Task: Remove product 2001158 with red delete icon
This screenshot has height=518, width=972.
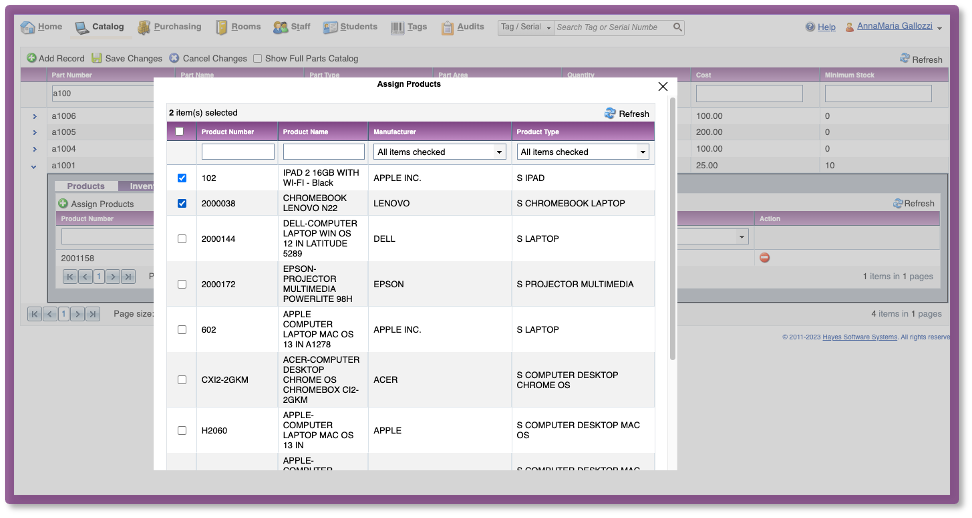Action: point(764,258)
